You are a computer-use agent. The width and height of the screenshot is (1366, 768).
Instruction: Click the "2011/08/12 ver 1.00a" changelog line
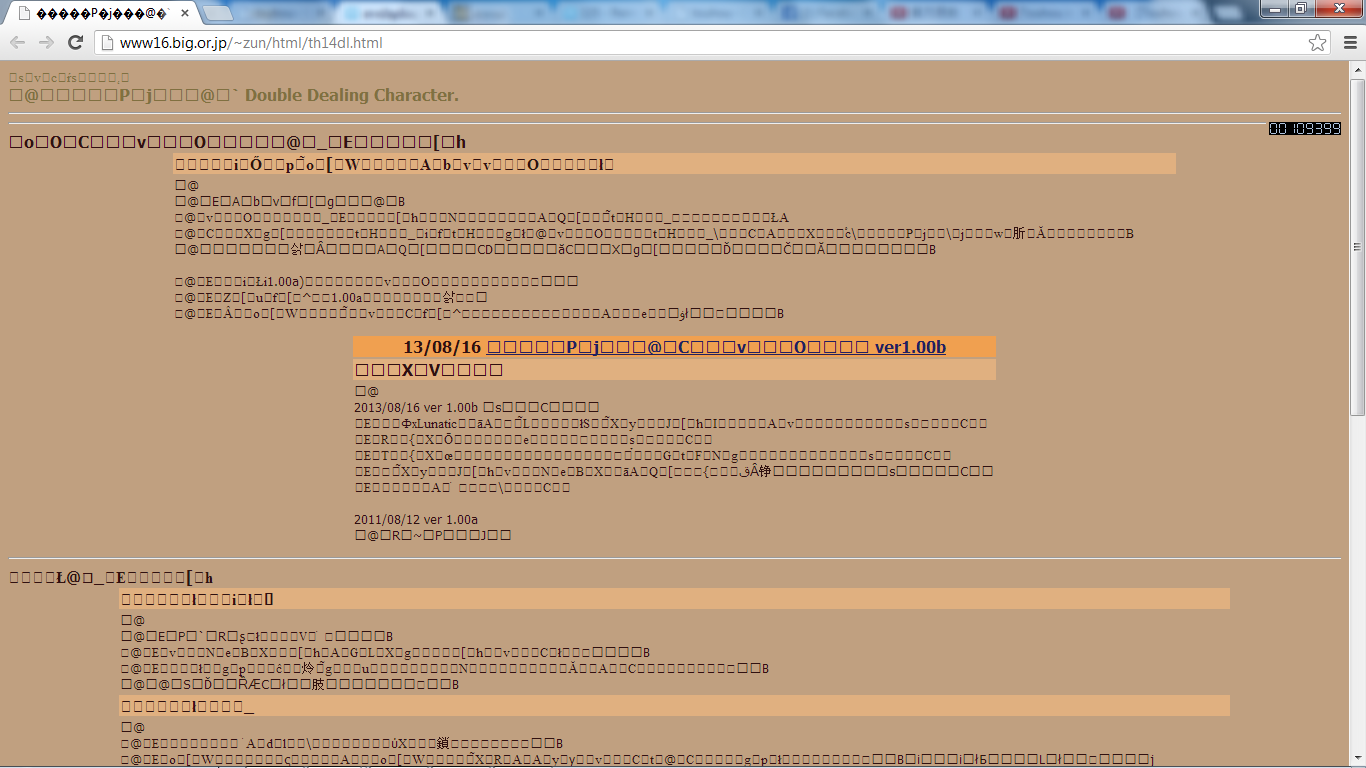pos(416,519)
